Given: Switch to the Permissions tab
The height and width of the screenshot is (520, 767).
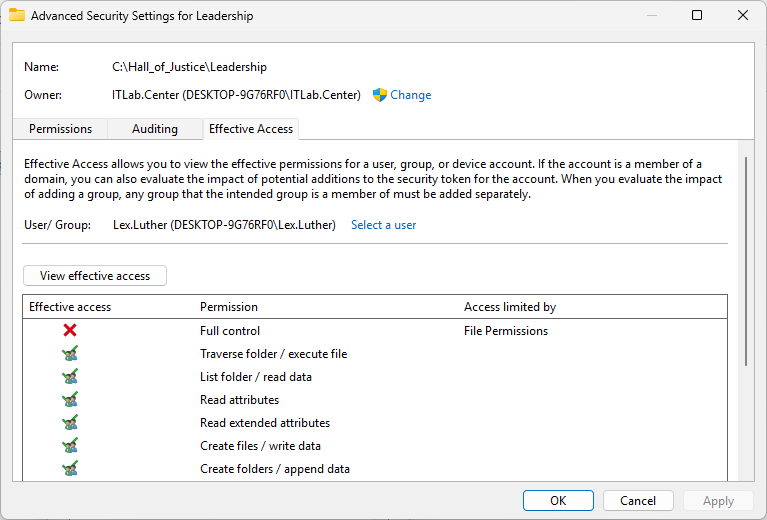Looking at the screenshot, I should click(60, 129).
